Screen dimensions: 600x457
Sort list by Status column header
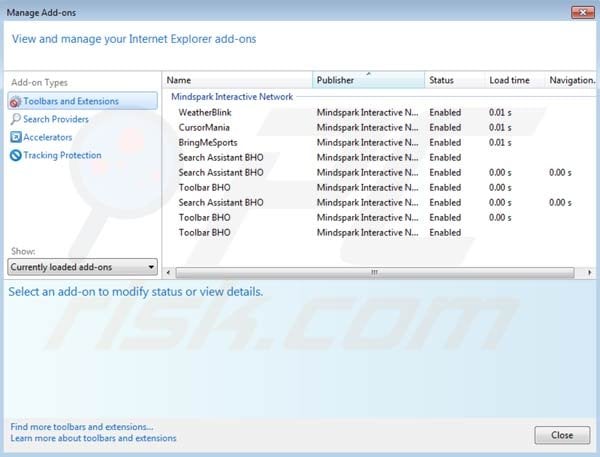(x=455, y=80)
